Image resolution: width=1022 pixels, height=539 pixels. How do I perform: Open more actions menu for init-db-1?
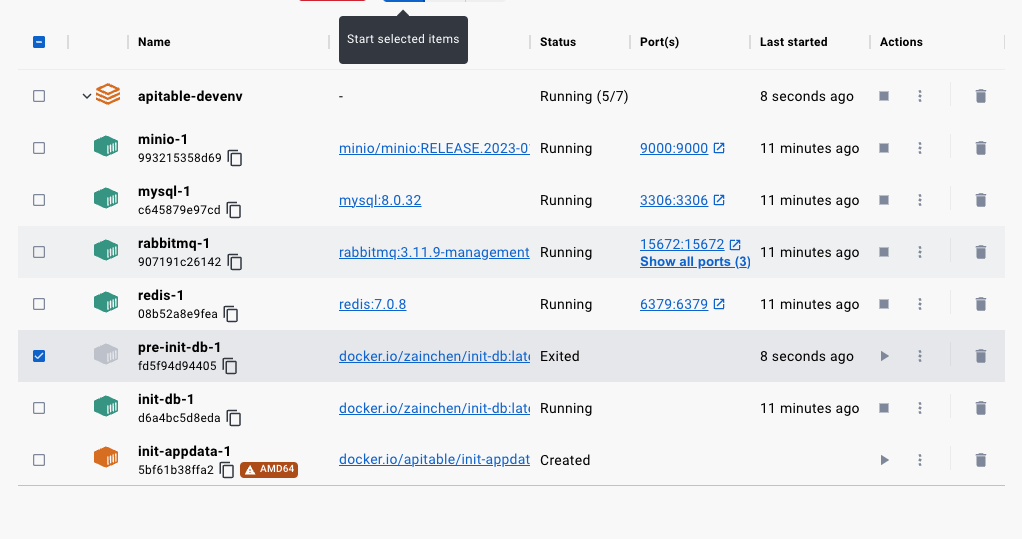[x=920, y=408]
